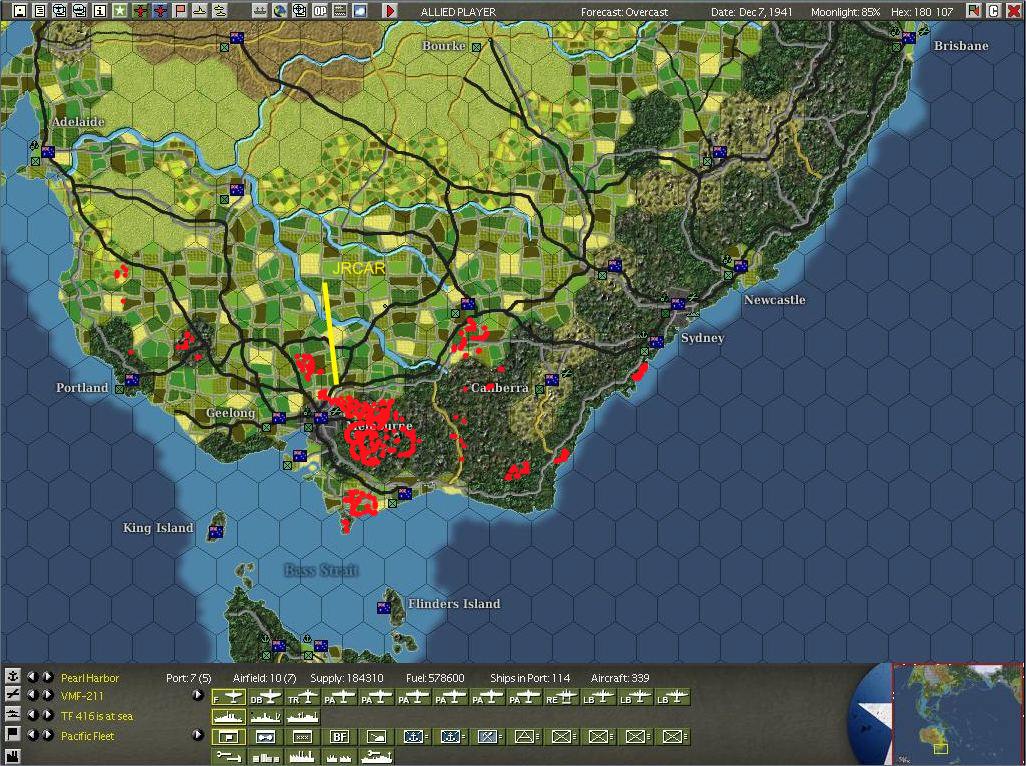Click the 'ALLIED PLAYER' label in the top bar
The height and width of the screenshot is (766, 1026).
[458, 12]
